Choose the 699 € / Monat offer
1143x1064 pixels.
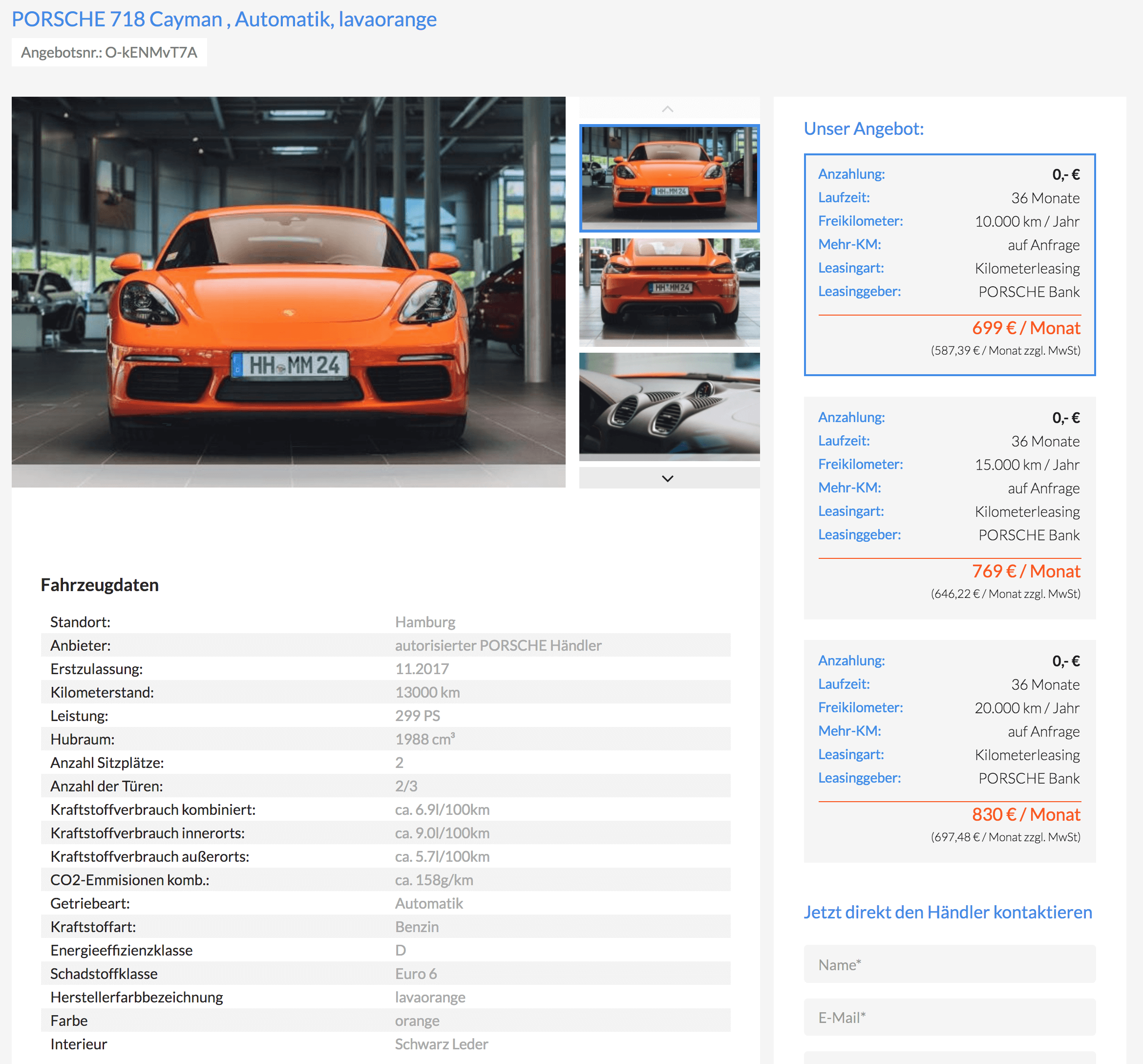click(950, 265)
